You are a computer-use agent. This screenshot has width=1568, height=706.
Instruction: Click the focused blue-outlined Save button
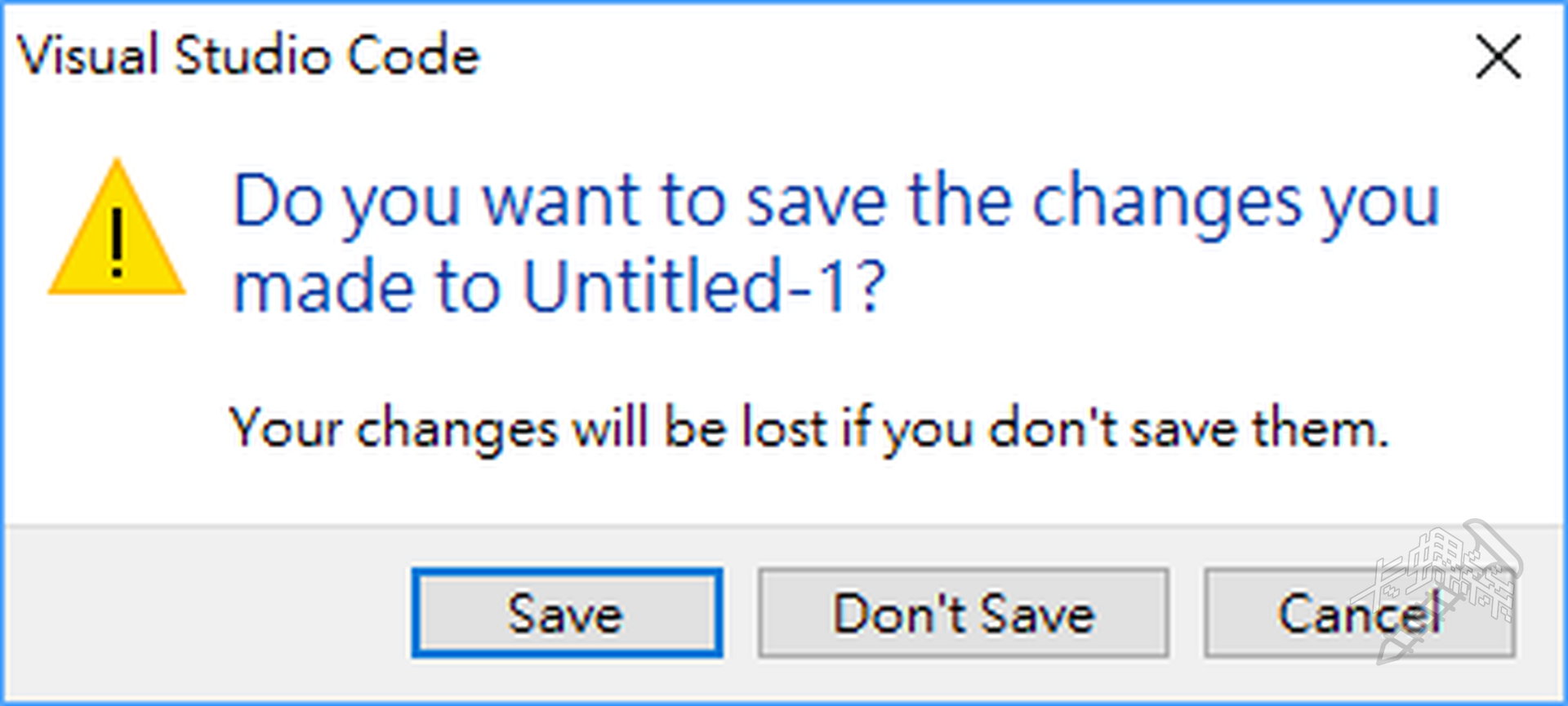click(x=567, y=613)
